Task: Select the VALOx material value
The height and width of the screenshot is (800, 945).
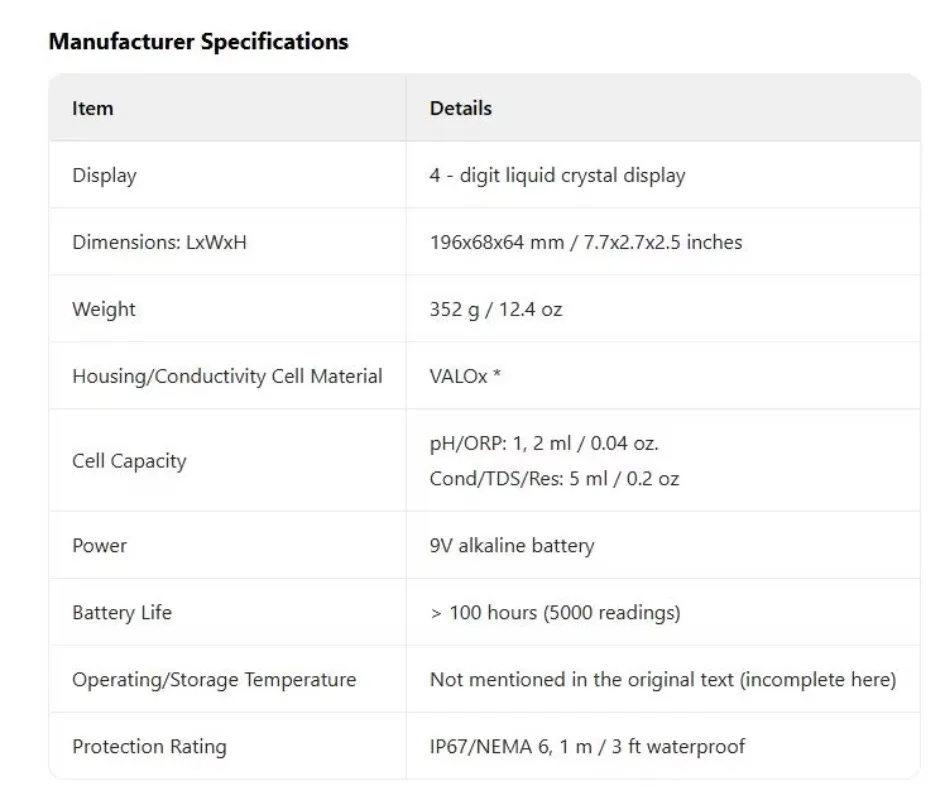Action: [x=465, y=376]
